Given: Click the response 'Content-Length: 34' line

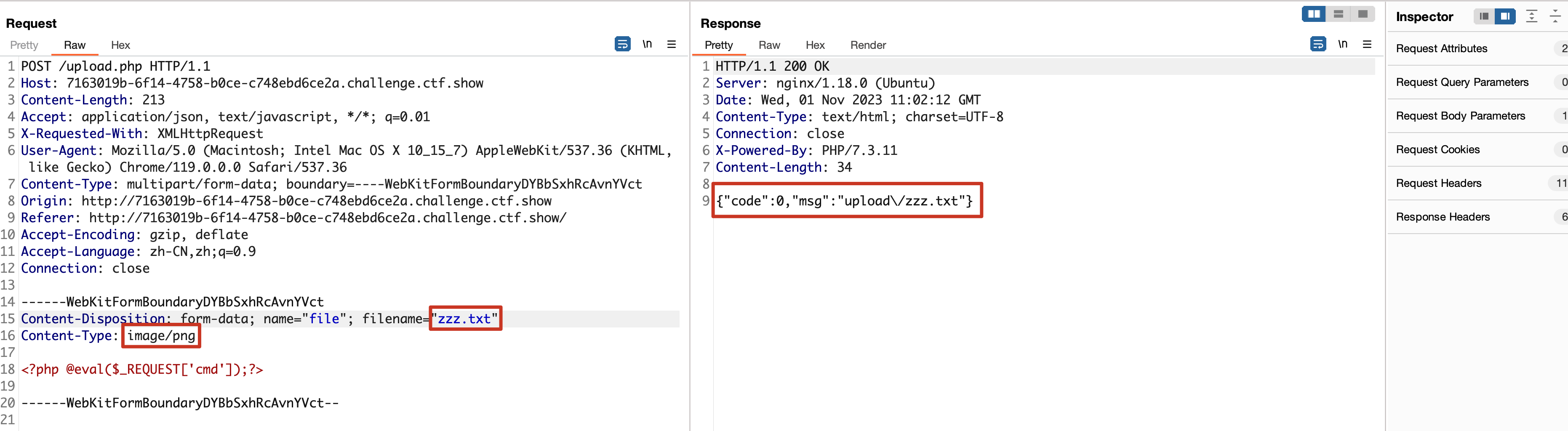Looking at the screenshot, I should click(784, 167).
